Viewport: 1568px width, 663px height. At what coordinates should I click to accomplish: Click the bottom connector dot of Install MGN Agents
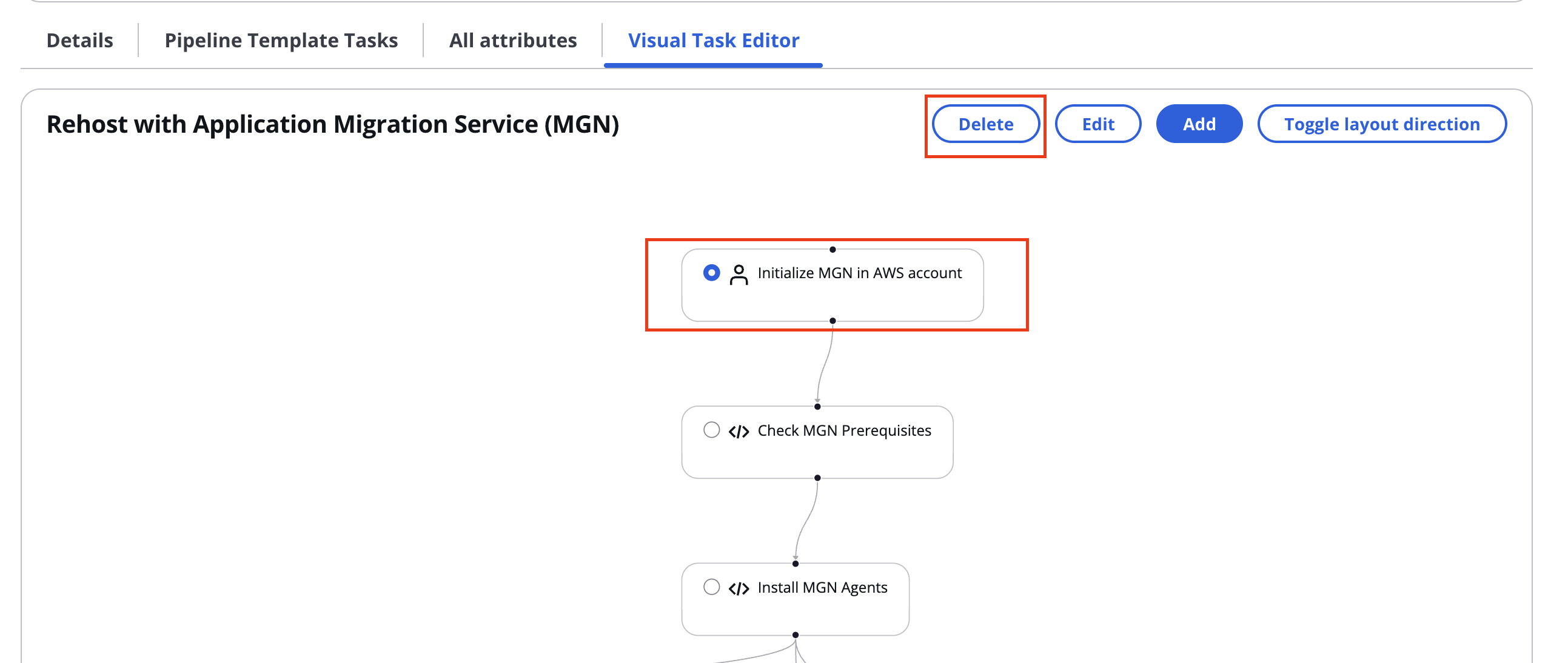pyautogui.click(x=796, y=635)
